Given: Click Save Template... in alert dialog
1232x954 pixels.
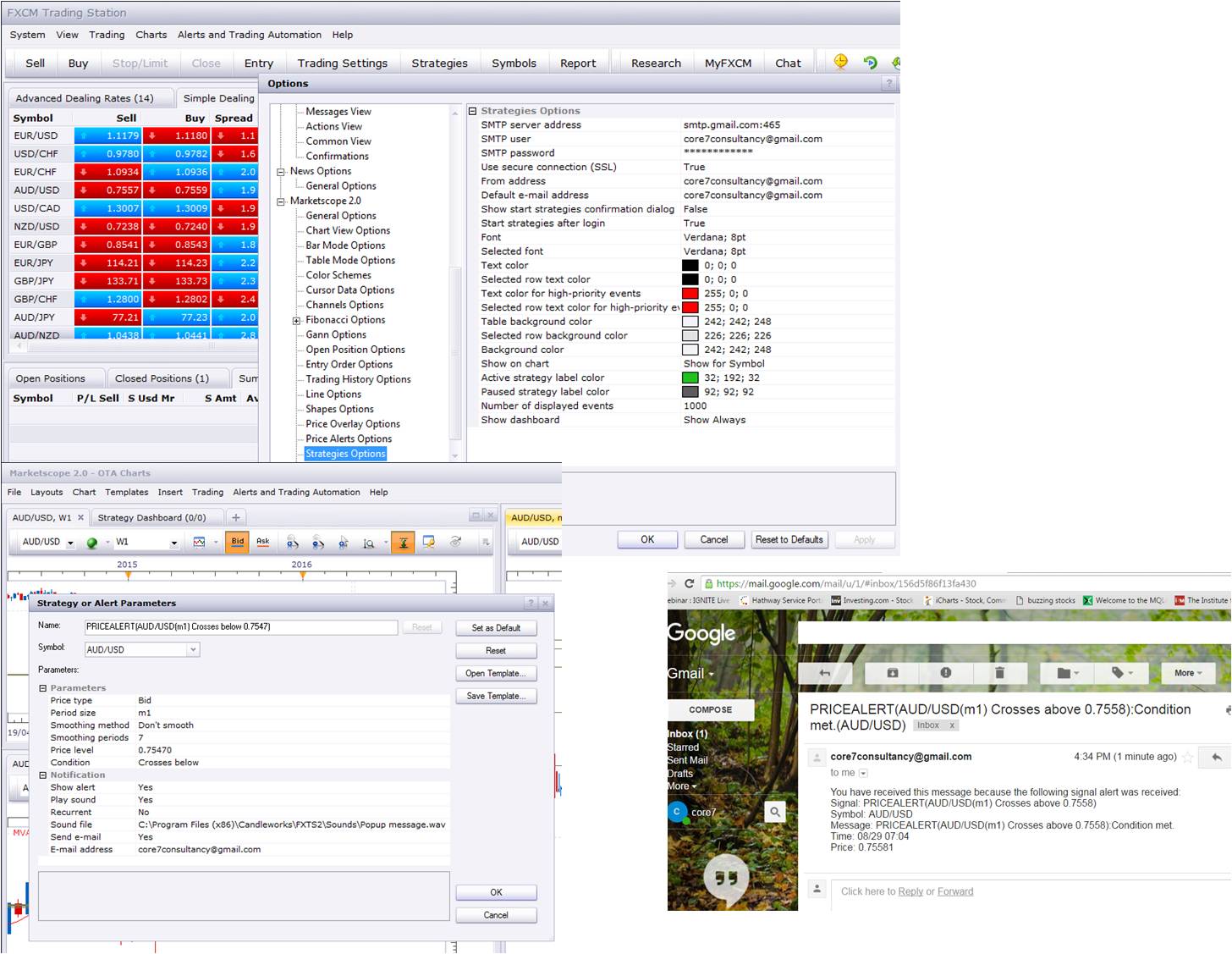Looking at the screenshot, I should click(496, 696).
